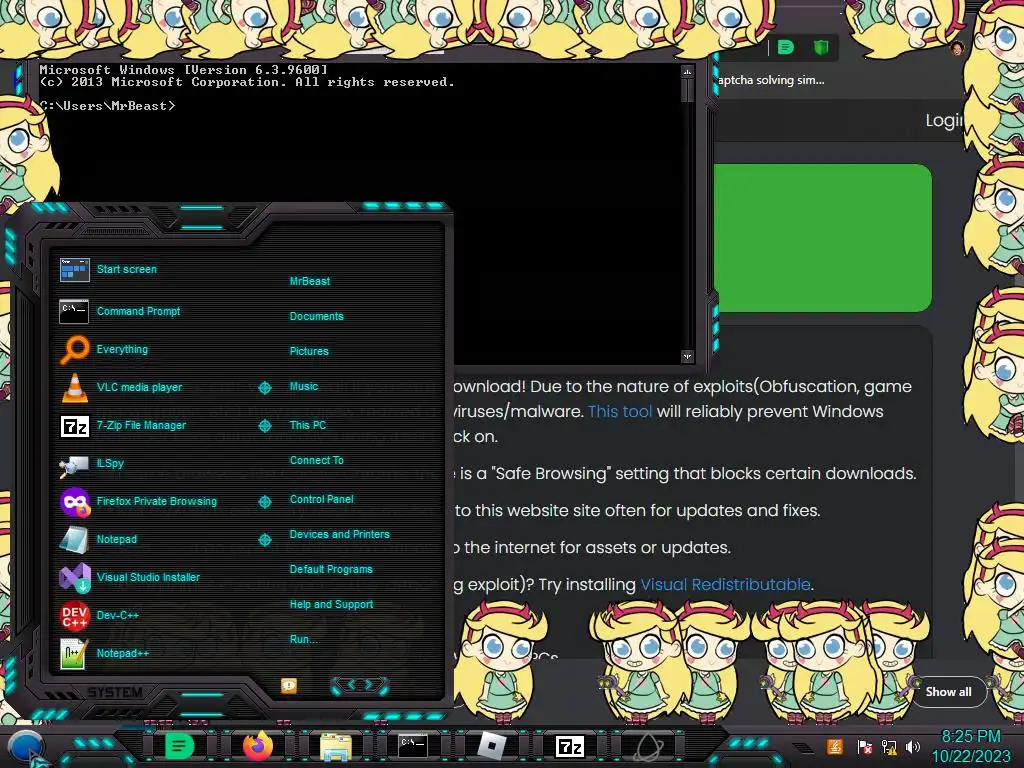The height and width of the screenshot is (768, 1024).
Task: Launch VLC media player
Action: click(x=121, y=387)
